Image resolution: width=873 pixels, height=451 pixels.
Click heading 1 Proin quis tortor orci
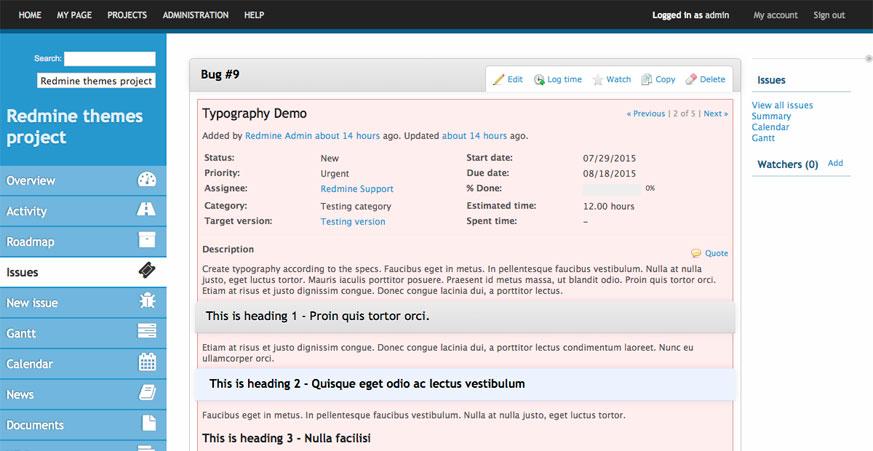point(317,316)
